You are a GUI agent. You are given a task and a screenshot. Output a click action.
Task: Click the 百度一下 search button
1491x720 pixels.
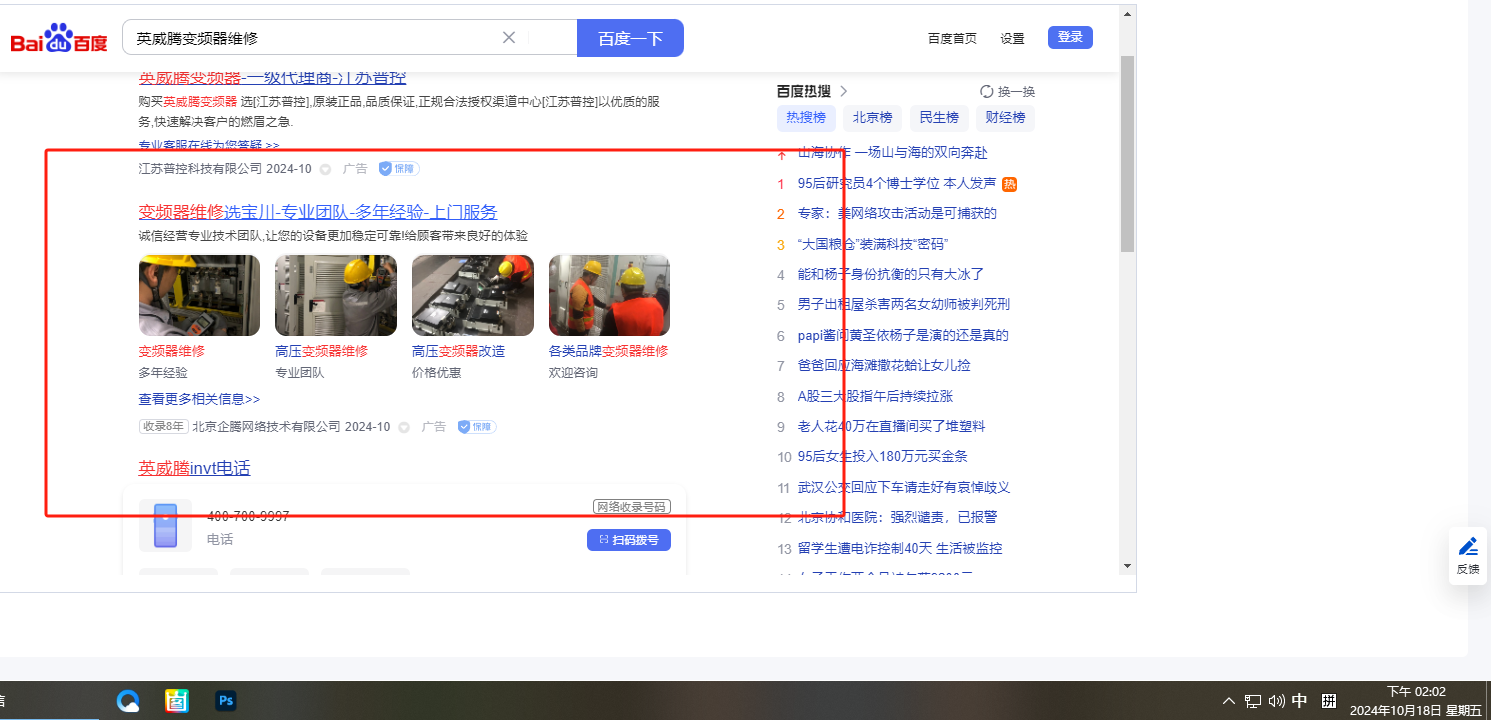click(630, 38)
